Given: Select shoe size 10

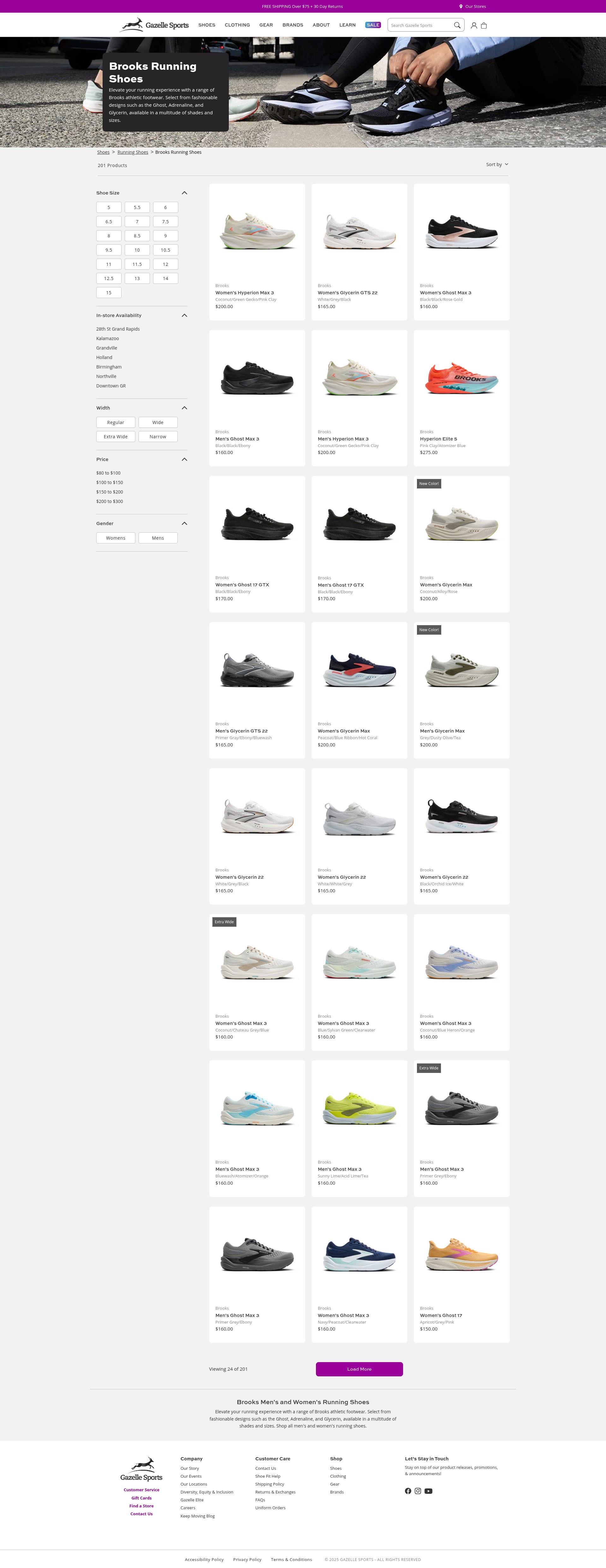Looking at the screenshot, I should 137,250.
